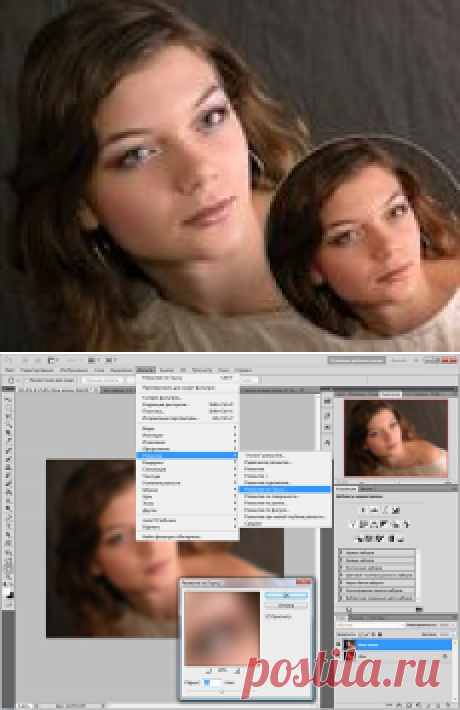Click the Radius input field

212,682
